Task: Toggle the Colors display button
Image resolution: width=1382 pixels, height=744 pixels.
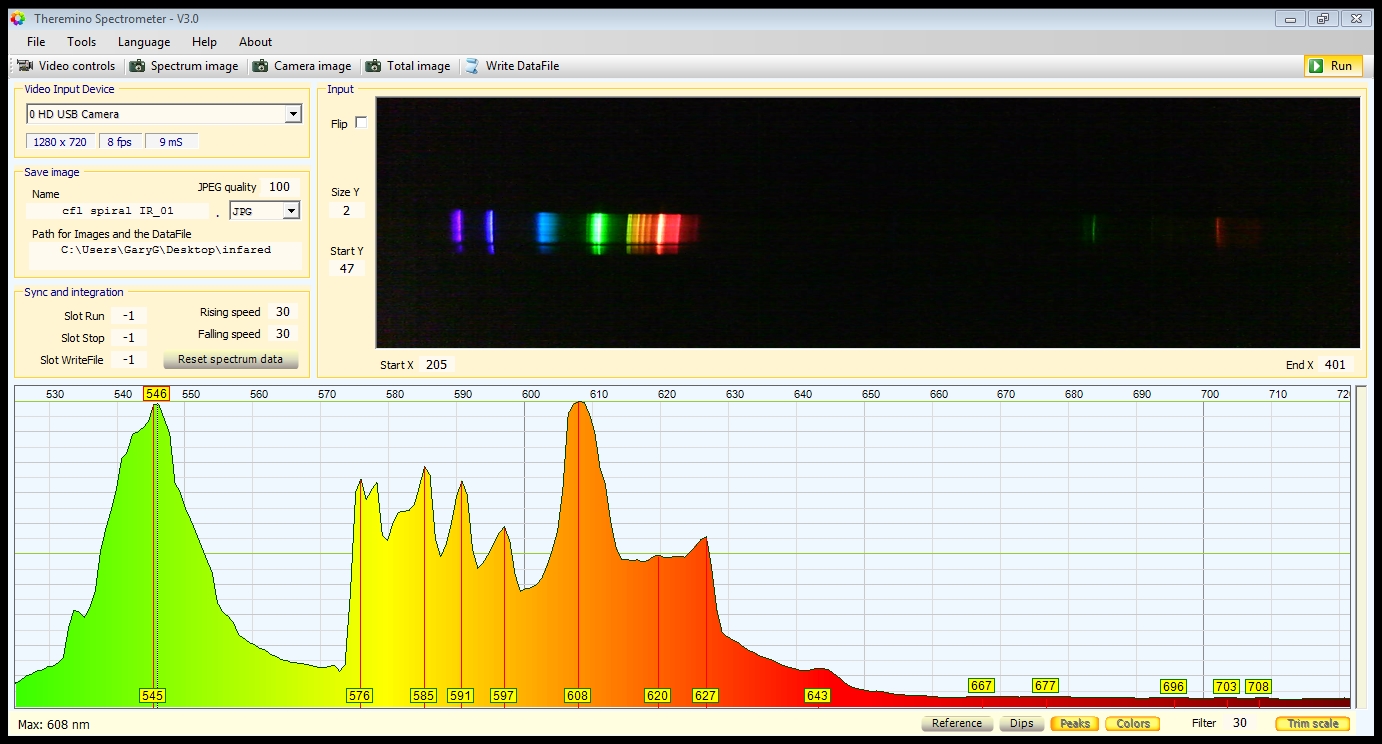Action: [1132, 723]
